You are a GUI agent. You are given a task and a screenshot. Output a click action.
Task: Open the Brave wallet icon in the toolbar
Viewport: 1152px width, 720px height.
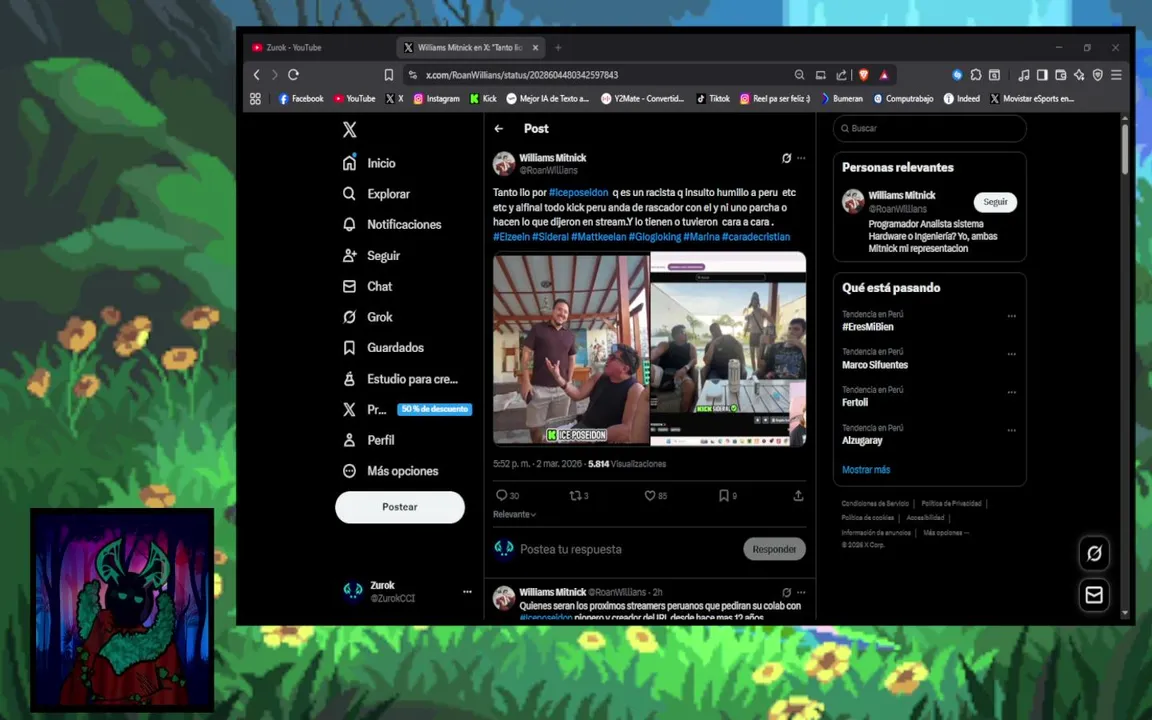pos(1060,75)
